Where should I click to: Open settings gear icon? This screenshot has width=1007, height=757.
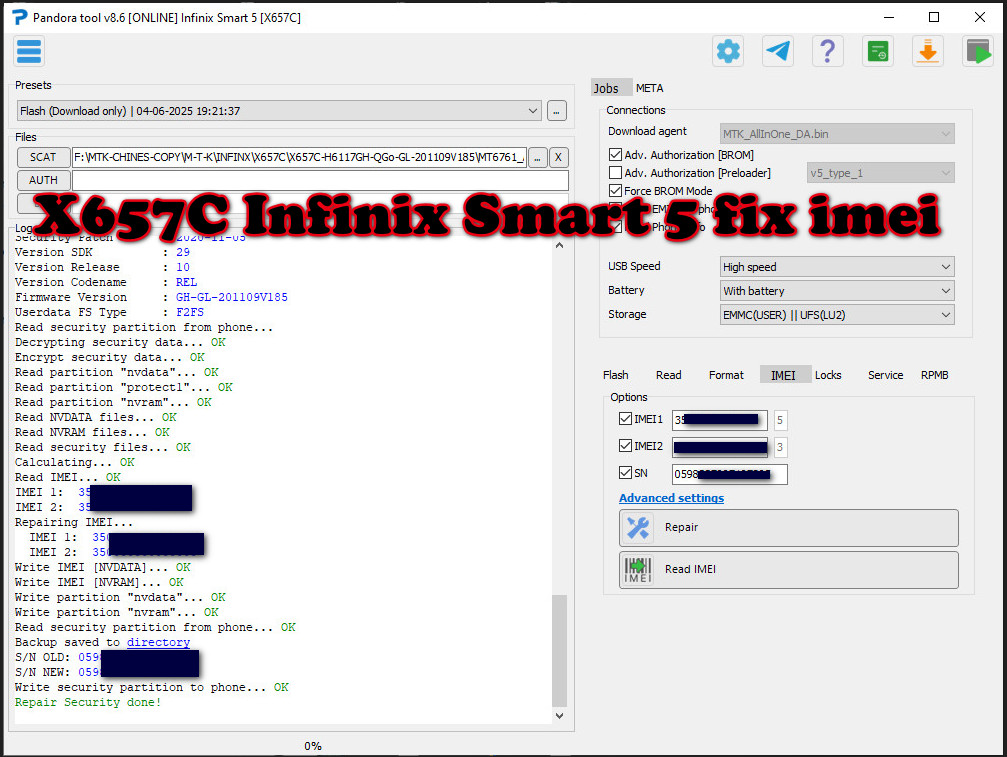[x=728, y=51]
